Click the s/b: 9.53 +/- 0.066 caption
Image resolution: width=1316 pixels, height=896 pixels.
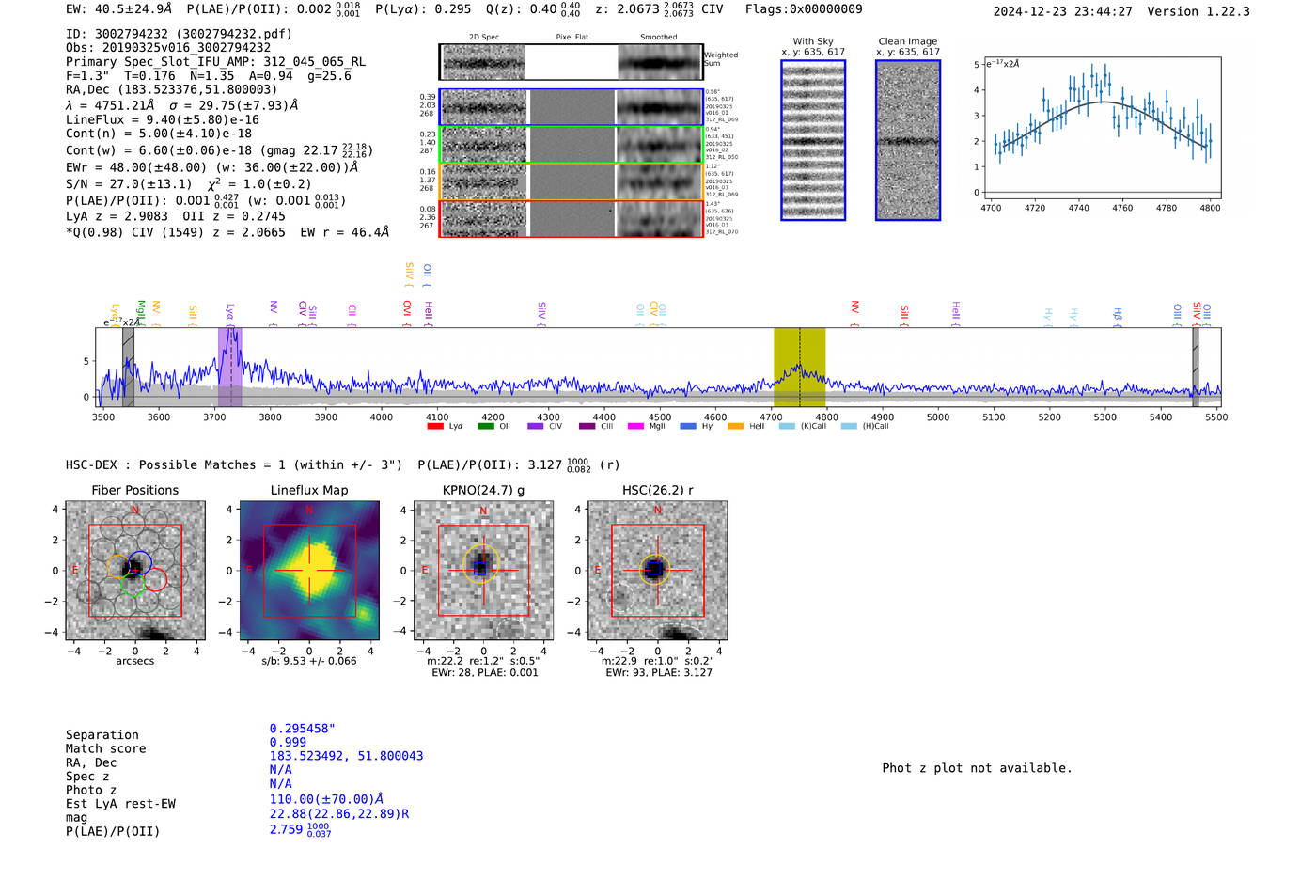tap(309, 661)
